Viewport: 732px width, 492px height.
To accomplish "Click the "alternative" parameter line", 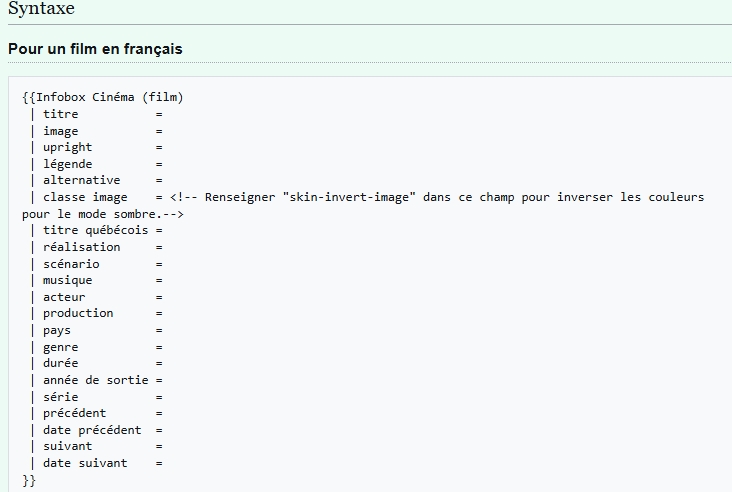I will point(81,180).
